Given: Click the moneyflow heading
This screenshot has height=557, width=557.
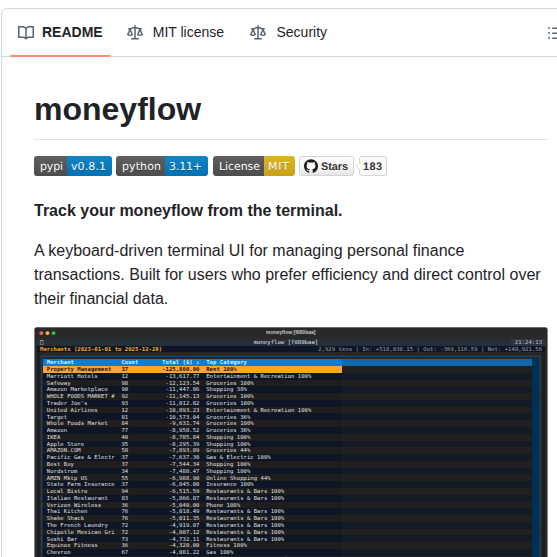Looking at the screenshot, I should click(x=118, y=109).
